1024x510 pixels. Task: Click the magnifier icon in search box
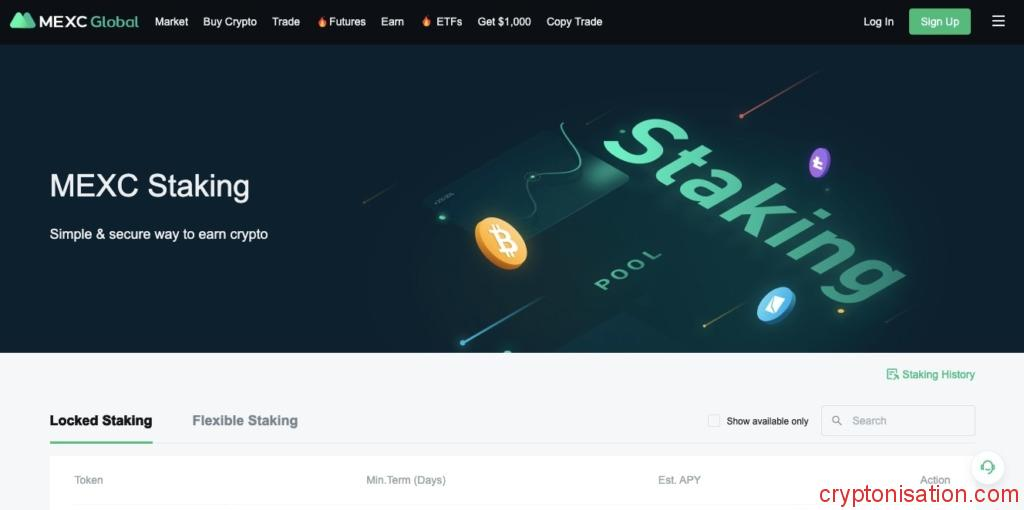tap(837, 421)
